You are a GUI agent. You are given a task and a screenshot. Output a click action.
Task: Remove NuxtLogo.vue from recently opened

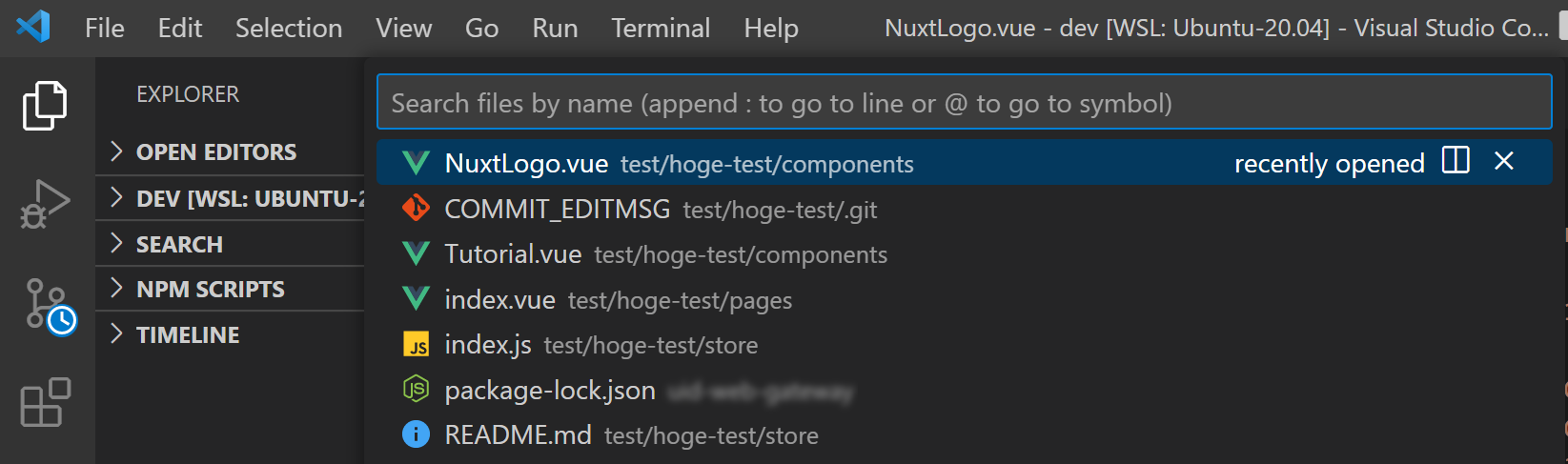pos(1504,161)
